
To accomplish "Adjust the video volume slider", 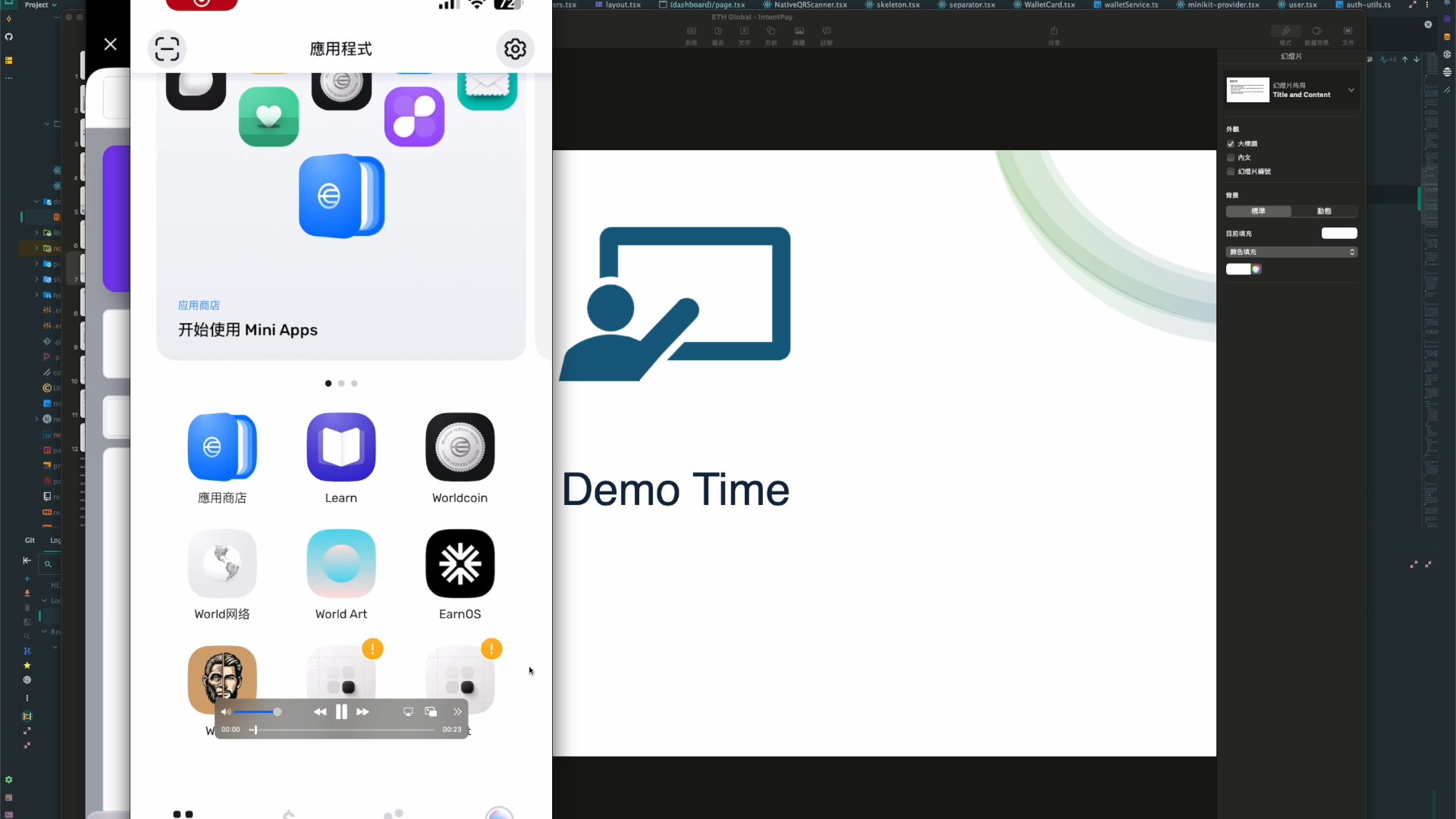I will 258,711.
